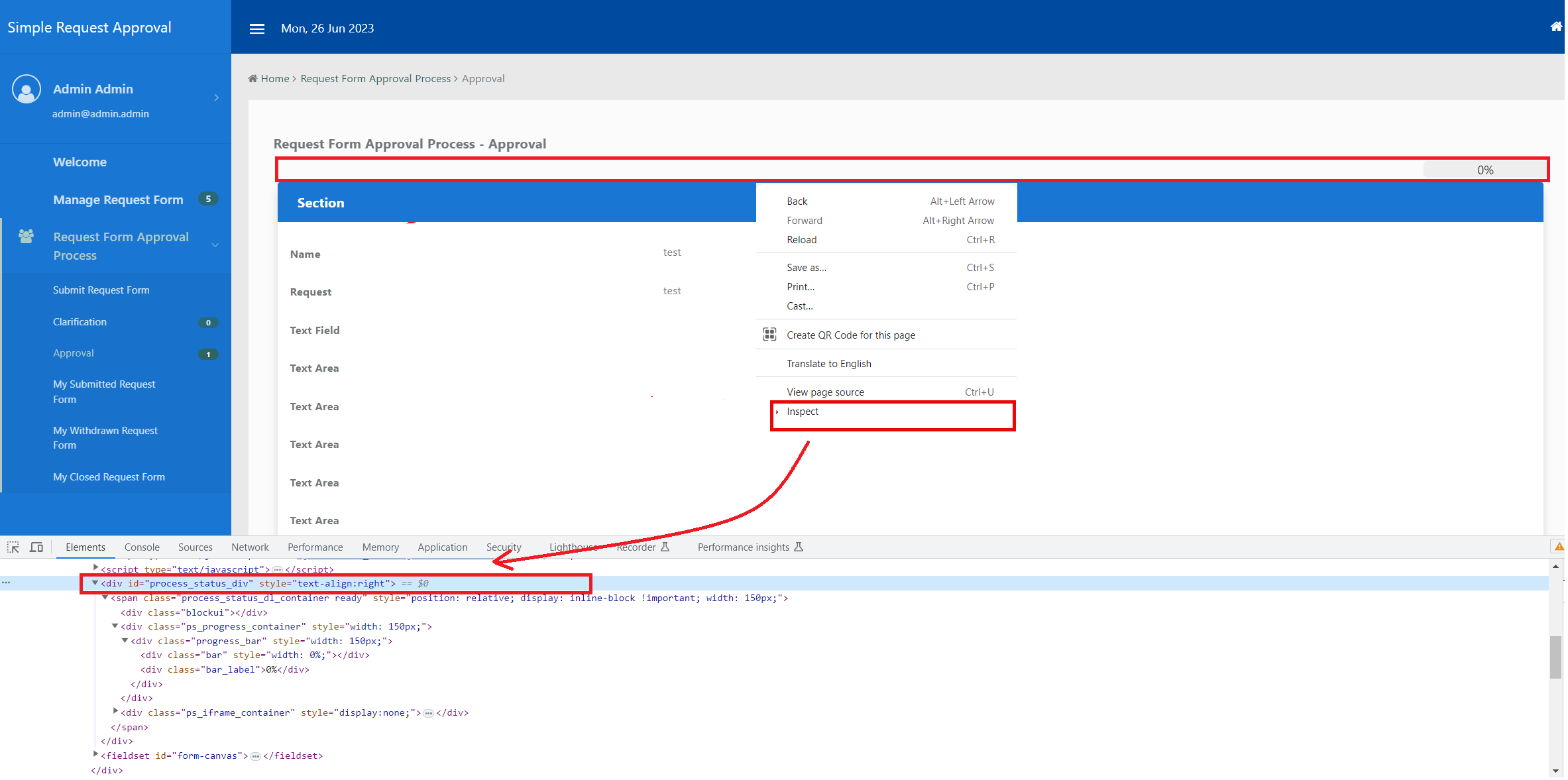Click Request Form Approval Process breadcrumb

tap(375, 79)
